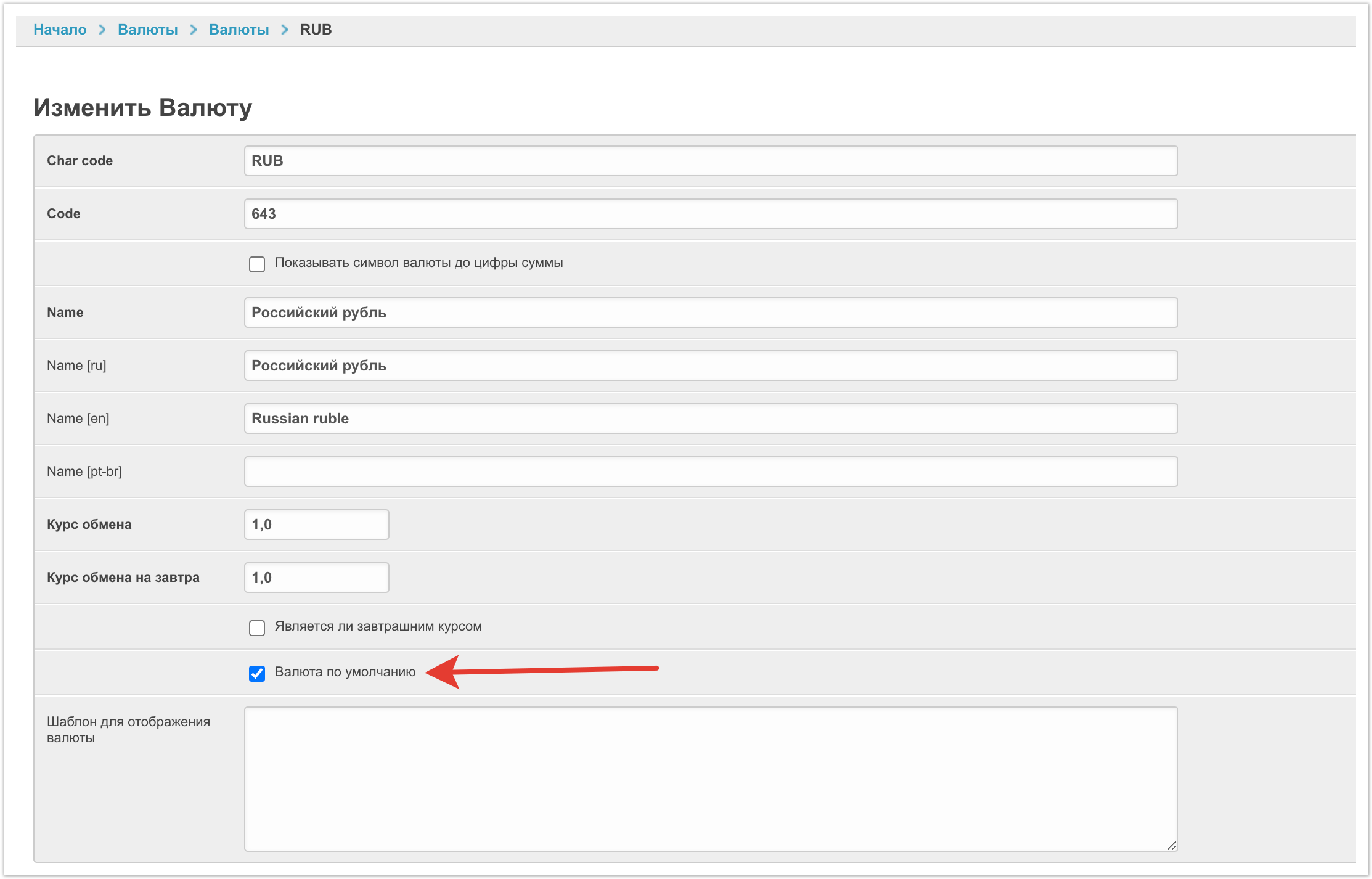Focus the empty Name [pt-br] field
This screenshot has height=879, width=1372.
[x=710, y=472]
